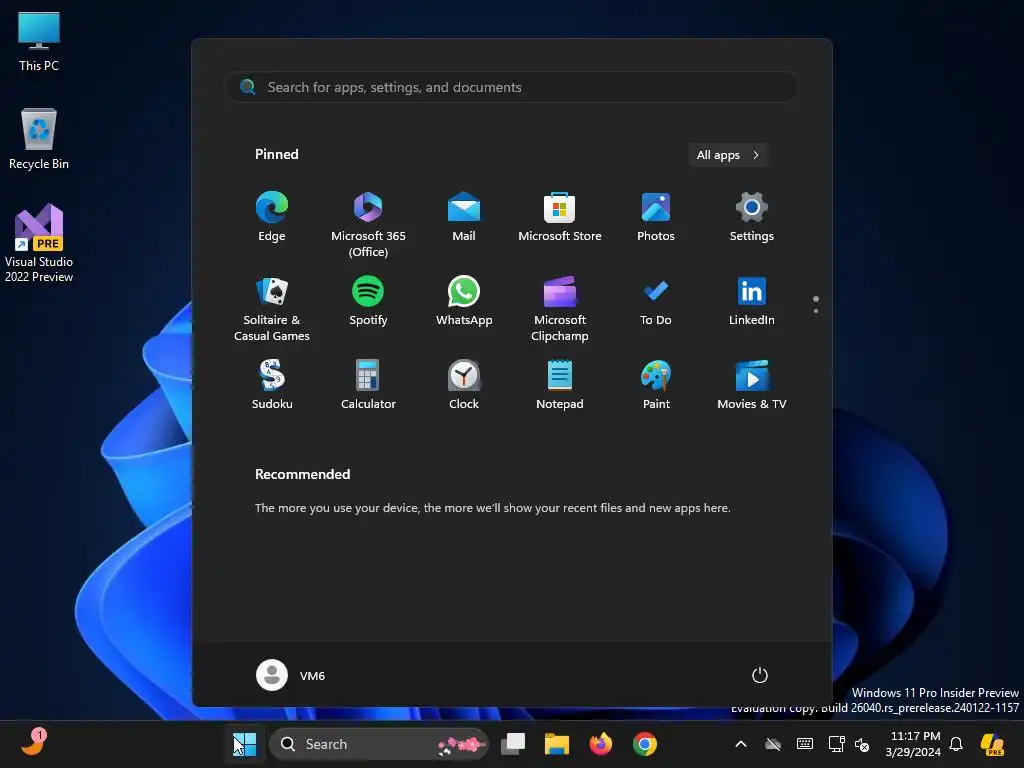1024x768 pixels.
Task: Open Calculator
Action: point(368,385)
